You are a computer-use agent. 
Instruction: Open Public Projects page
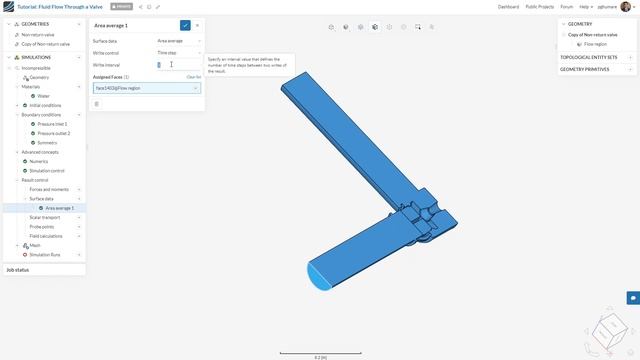[540, 7]
